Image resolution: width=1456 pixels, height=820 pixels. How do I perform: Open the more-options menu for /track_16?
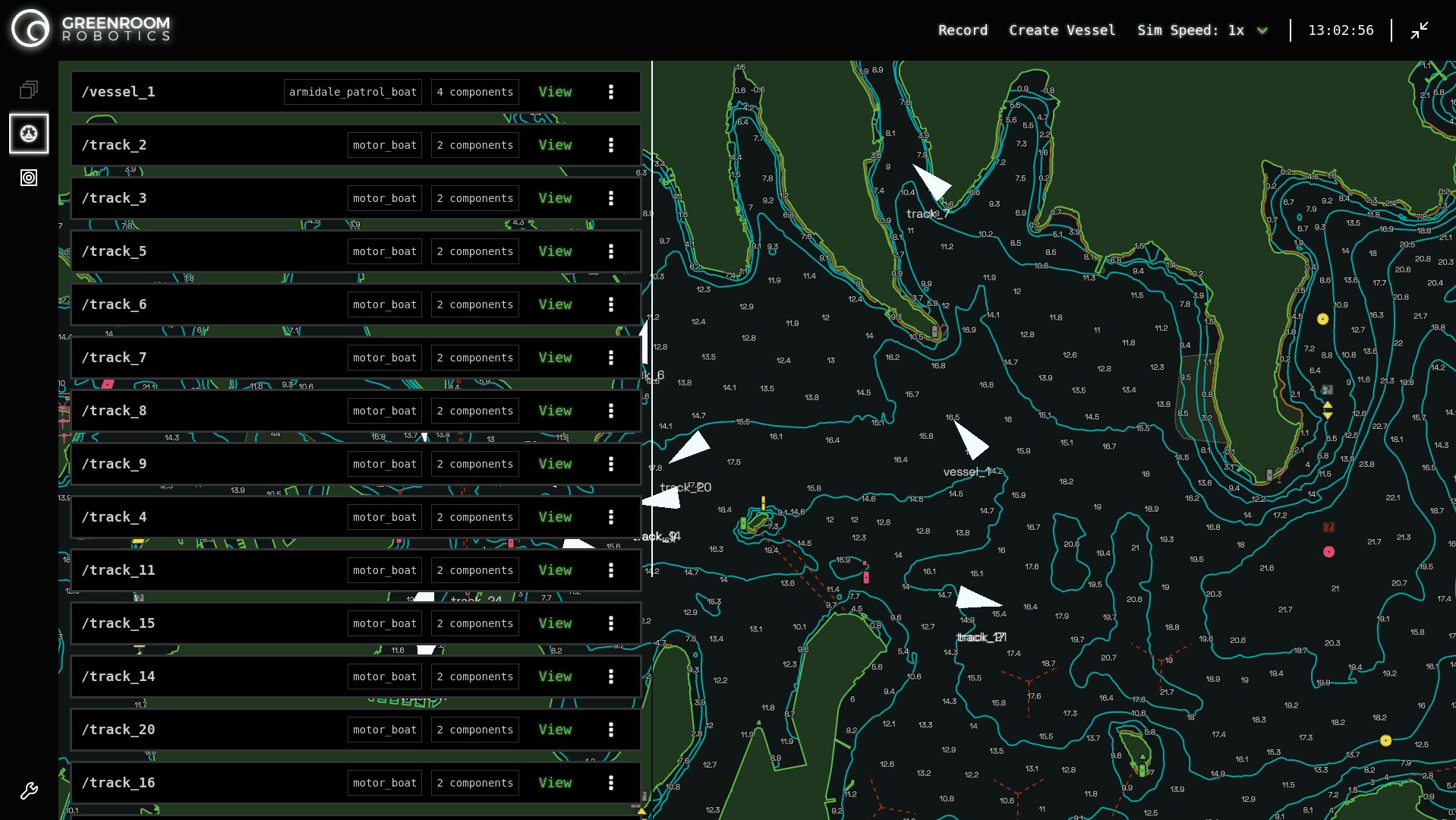tap(611, 783)
